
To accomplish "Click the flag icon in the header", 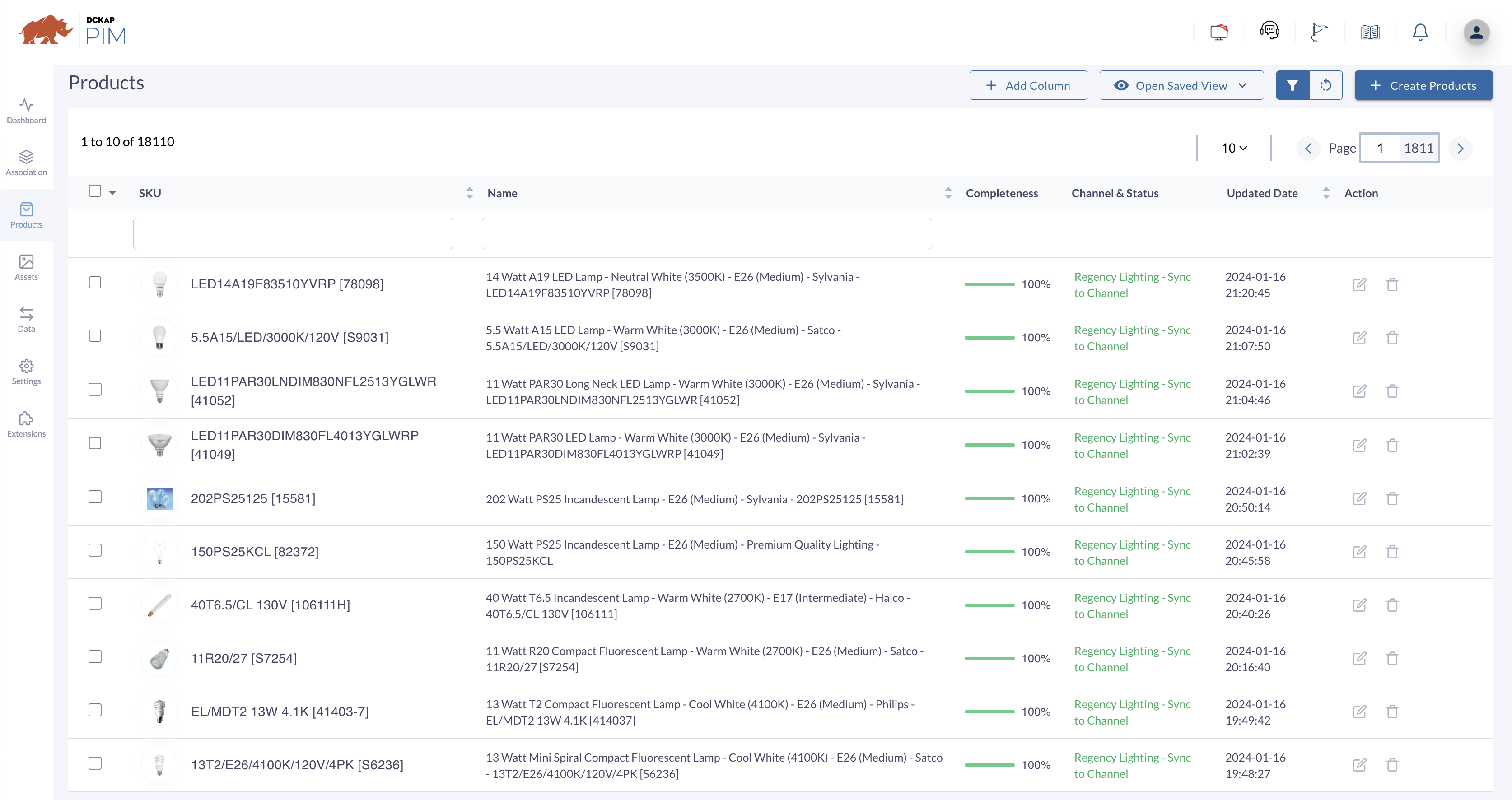I will tap(1320, 33).
